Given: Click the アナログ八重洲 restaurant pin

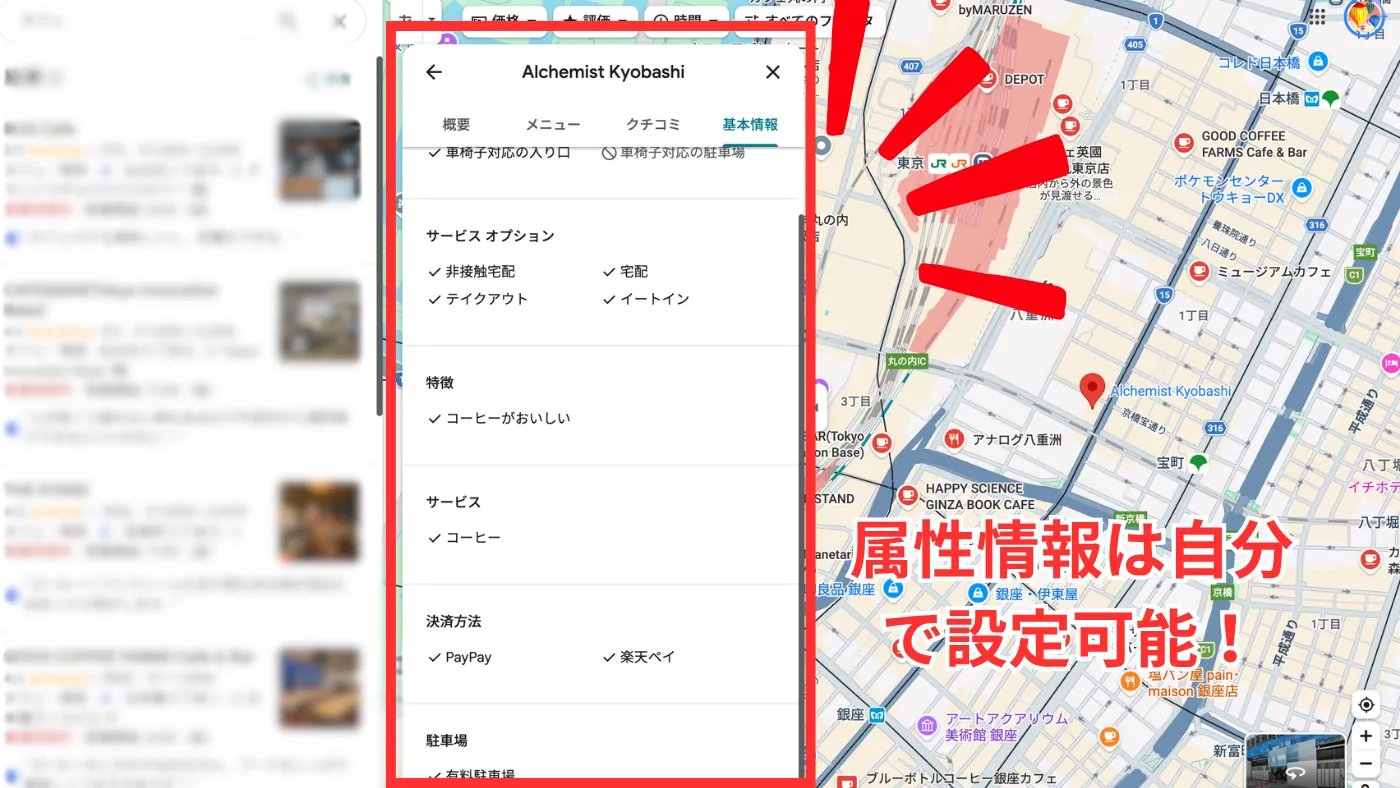Looking at the screenshot, I should [x=954, y=438].
